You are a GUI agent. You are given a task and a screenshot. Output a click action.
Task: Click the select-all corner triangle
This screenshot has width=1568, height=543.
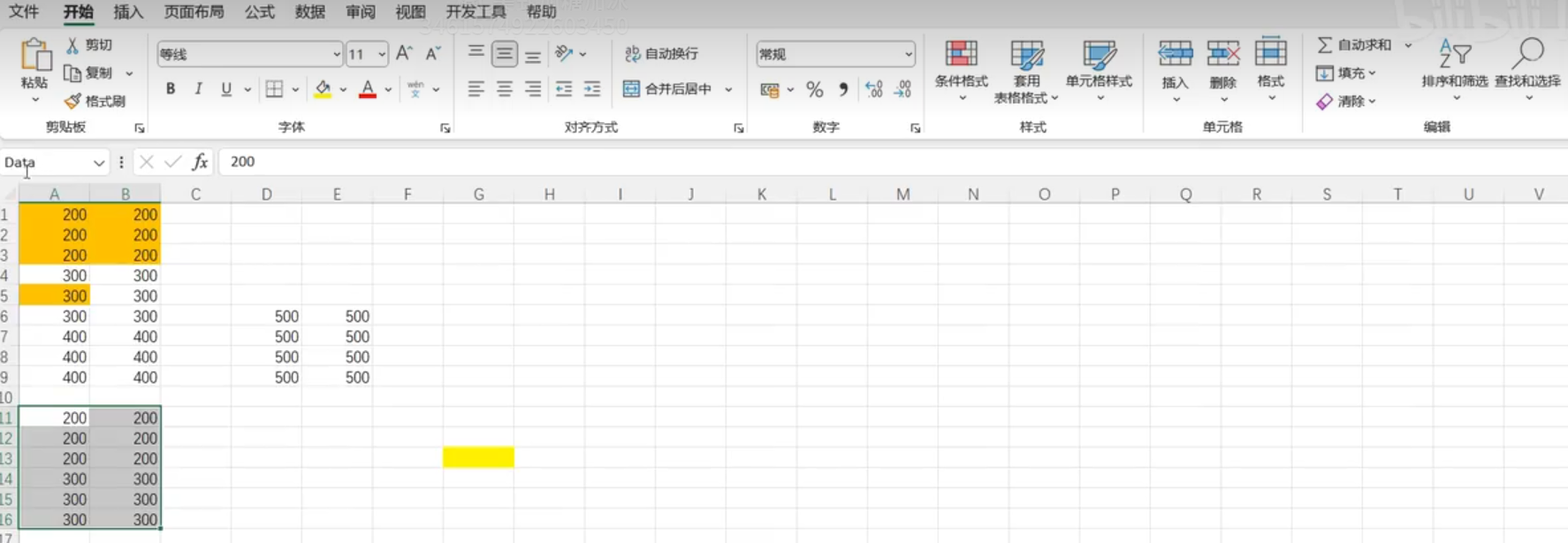pos(10,194)
